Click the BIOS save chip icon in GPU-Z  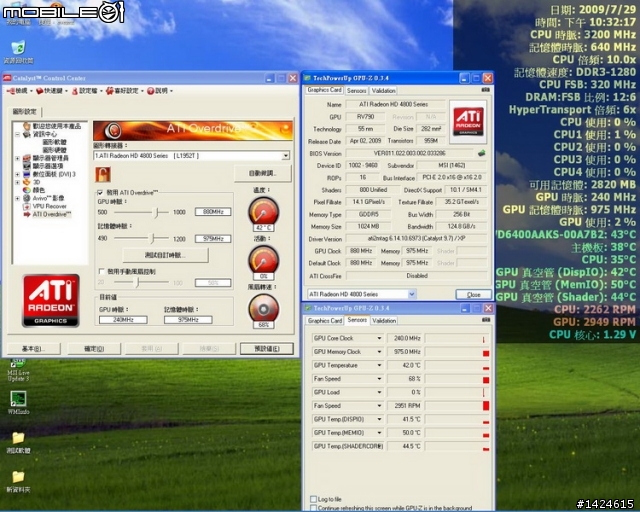click(482, 153)
